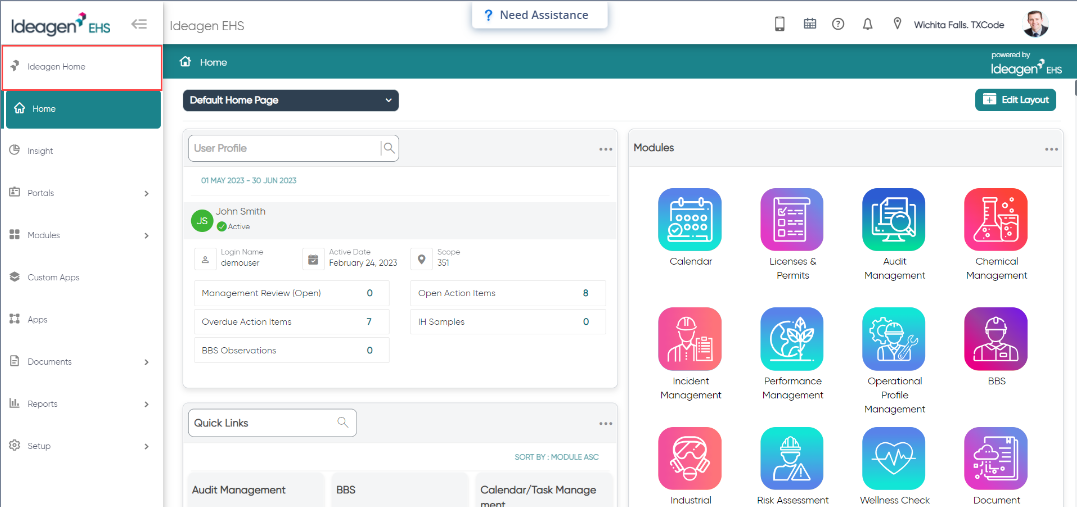Open the BBS quick links card
The height and width of the screenshot is (507, 1077).
click(400, 489)
